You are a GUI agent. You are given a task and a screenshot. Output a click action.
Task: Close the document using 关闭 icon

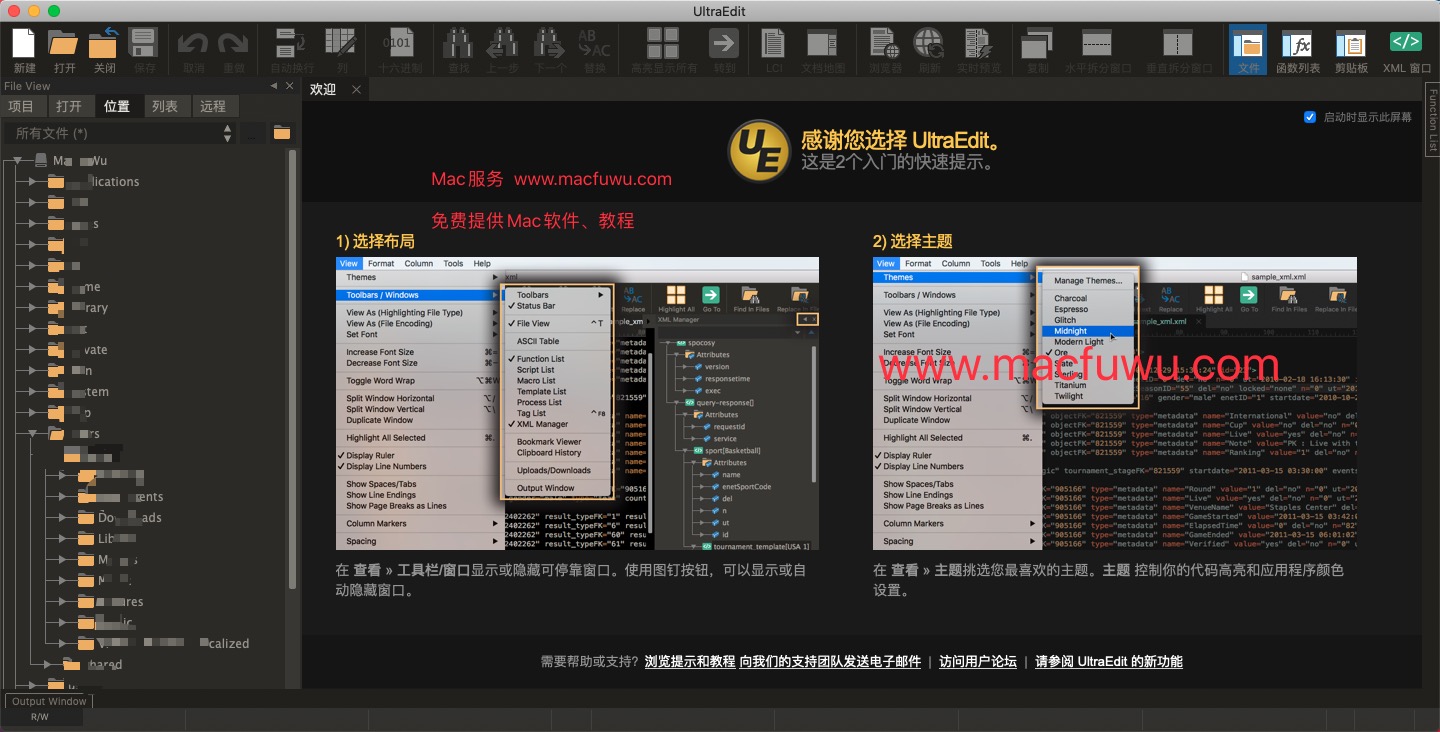pos(104,50)
